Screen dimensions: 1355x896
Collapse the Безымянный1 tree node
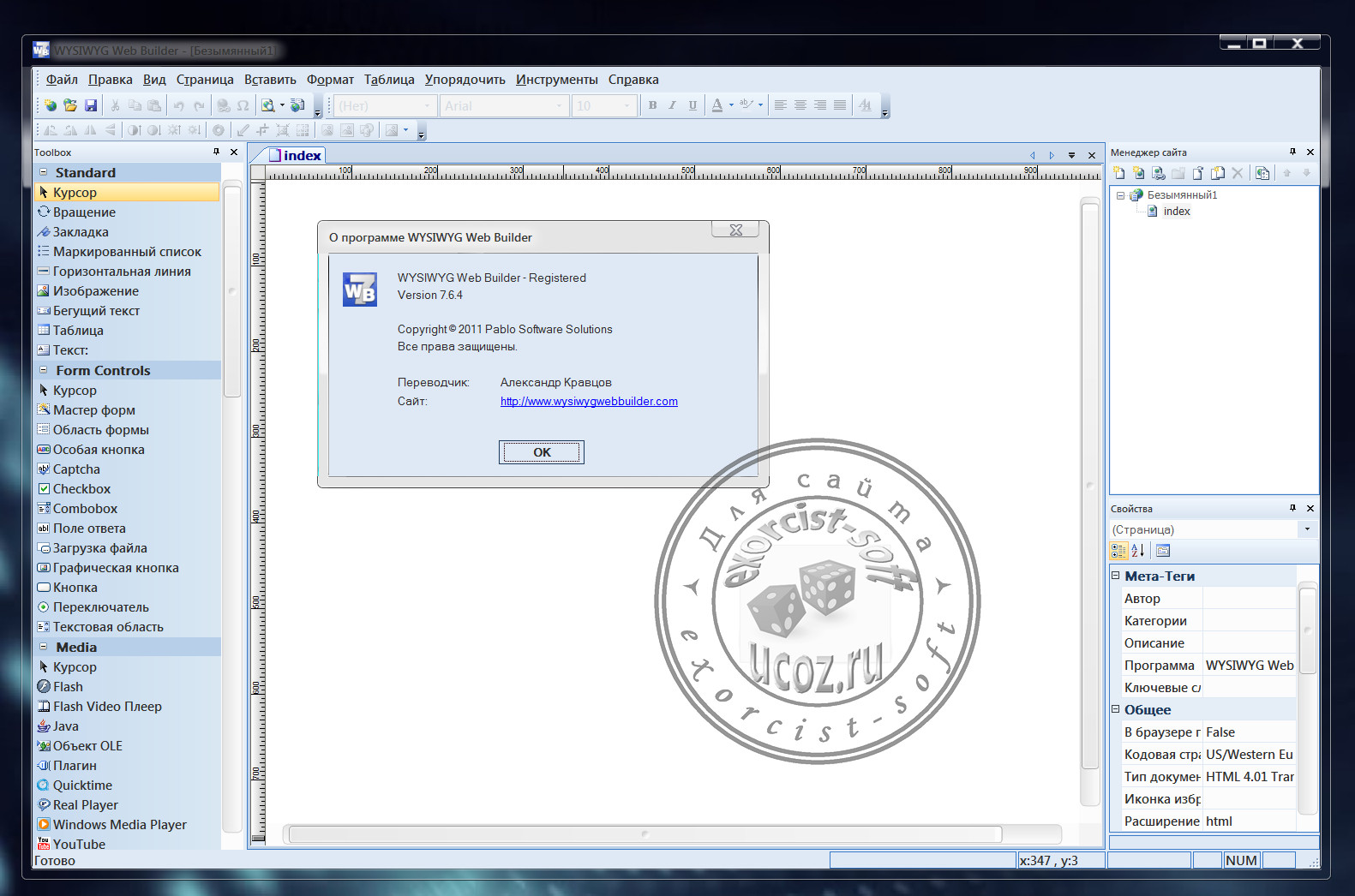click(x=1120, y=195)
